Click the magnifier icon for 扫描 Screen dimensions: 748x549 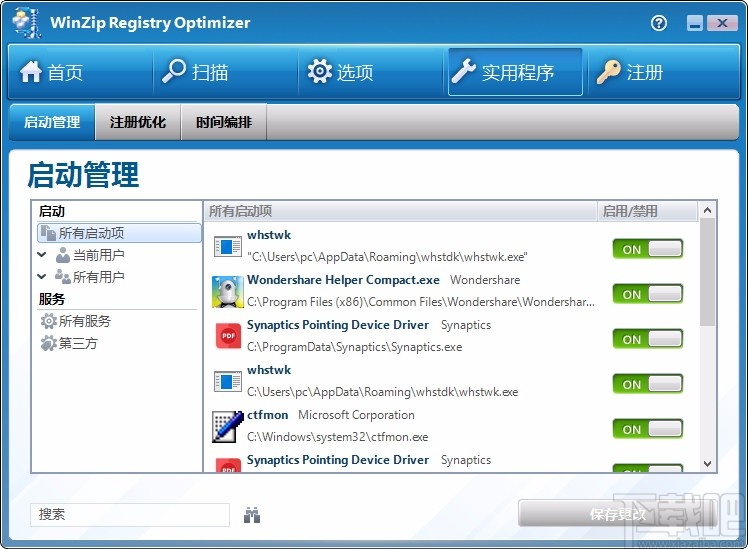[173, 71]
